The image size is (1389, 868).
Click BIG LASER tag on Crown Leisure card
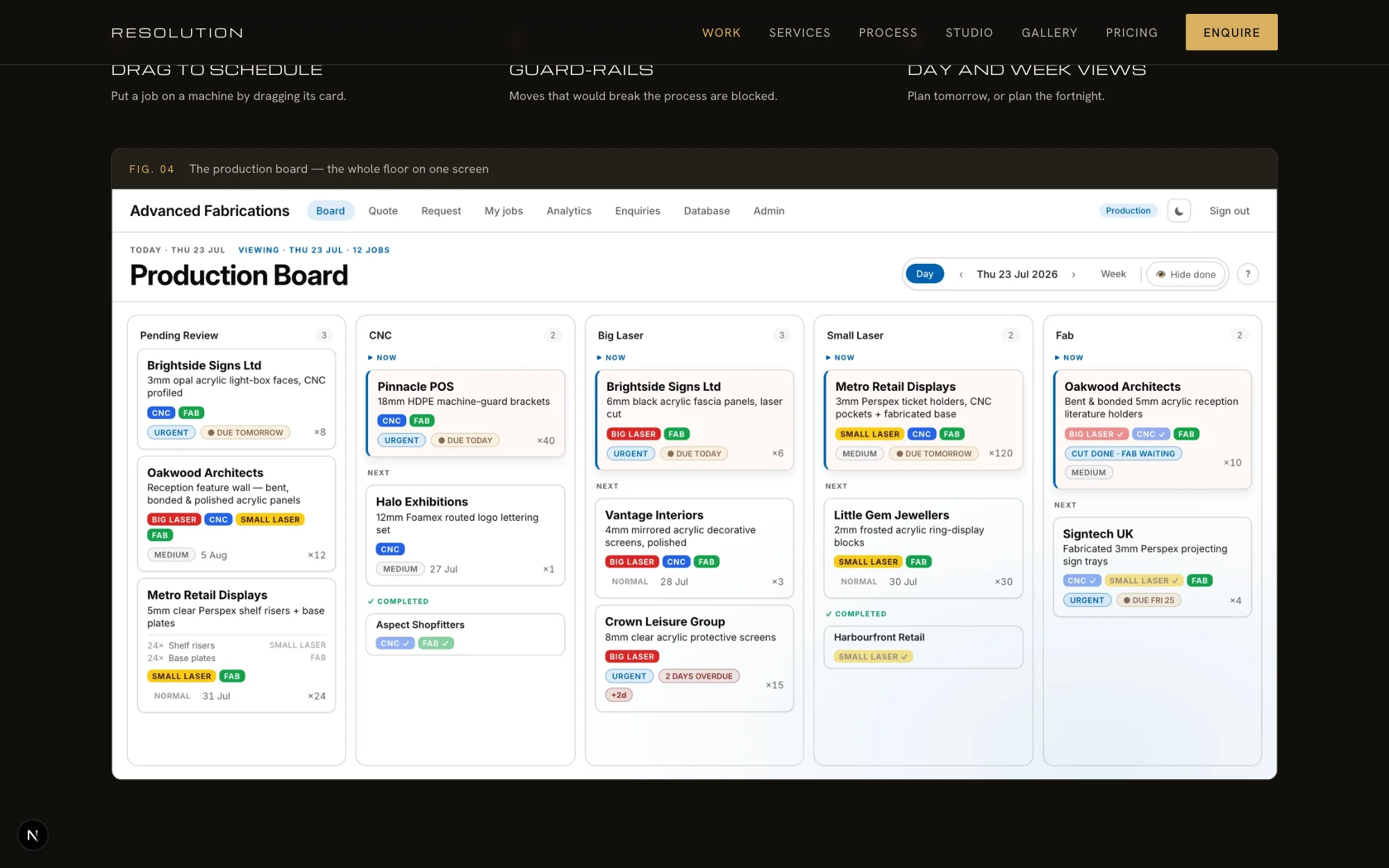631,656
